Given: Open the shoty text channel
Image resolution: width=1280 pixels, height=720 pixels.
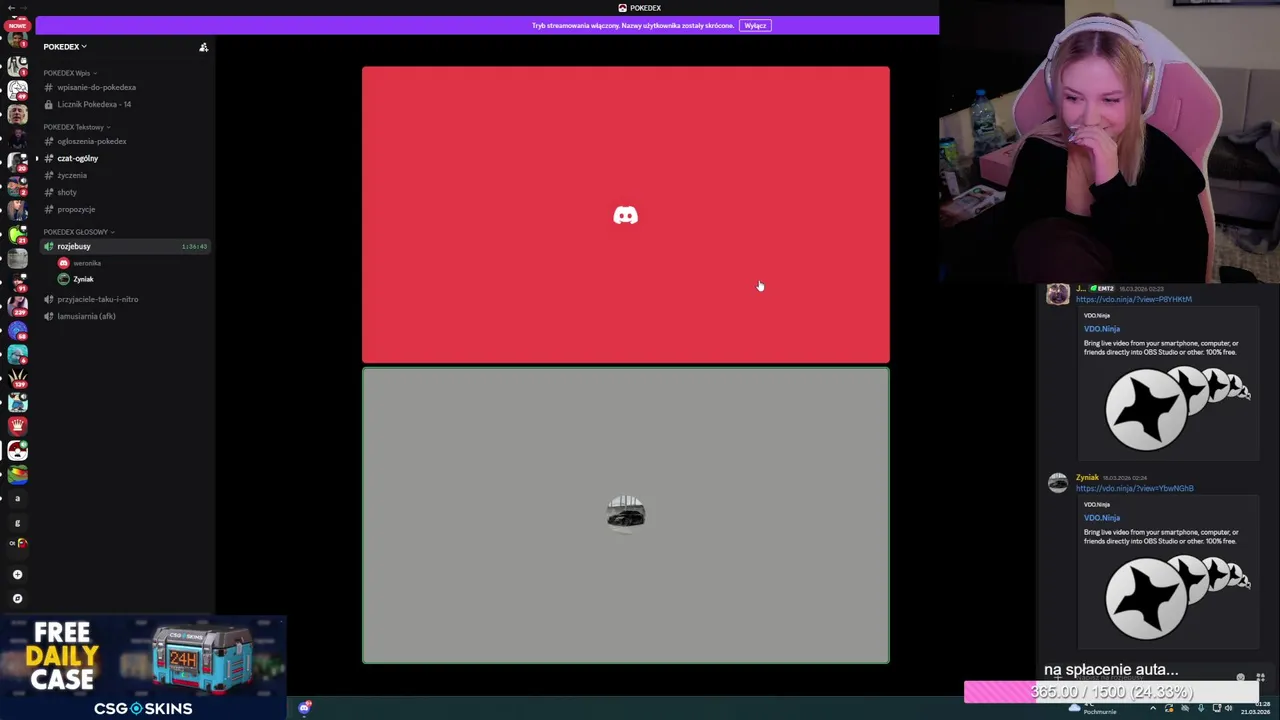Looking at the screenshot, I should coord(125,192).
